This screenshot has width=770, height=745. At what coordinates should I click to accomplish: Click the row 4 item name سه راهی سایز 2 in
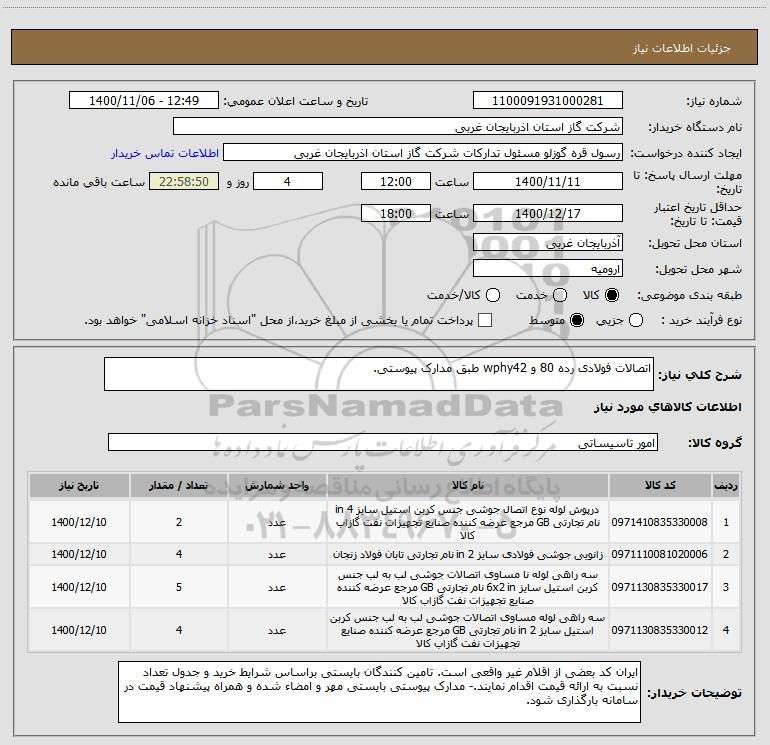pos(468,630)
